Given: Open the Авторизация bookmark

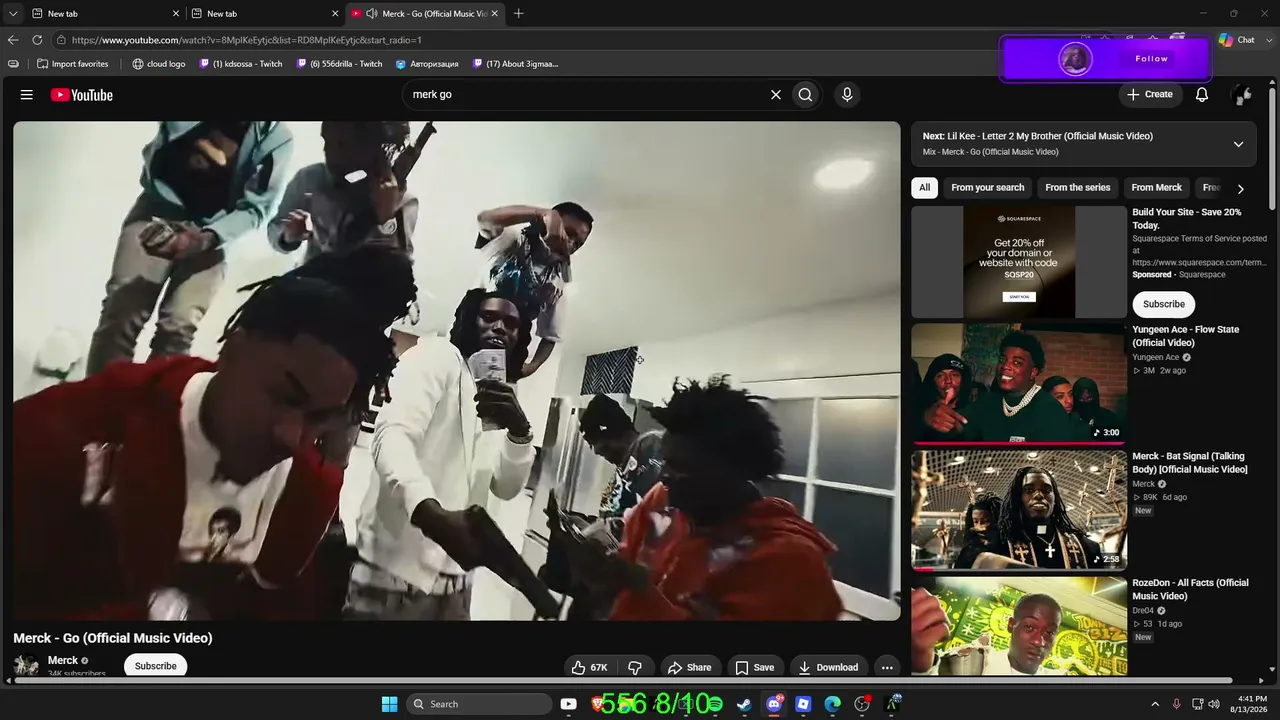Looking at the screenshot, I should coord(427,64).
